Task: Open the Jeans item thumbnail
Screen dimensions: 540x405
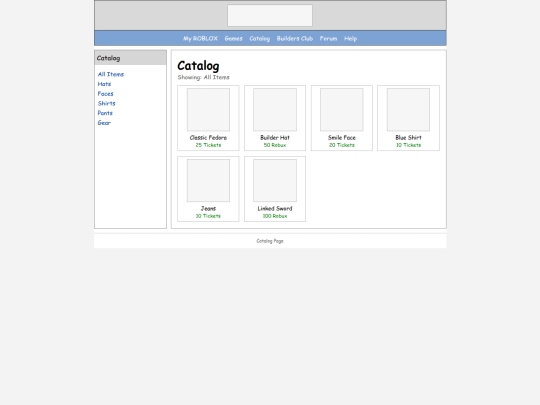Action: pos(208,180)
